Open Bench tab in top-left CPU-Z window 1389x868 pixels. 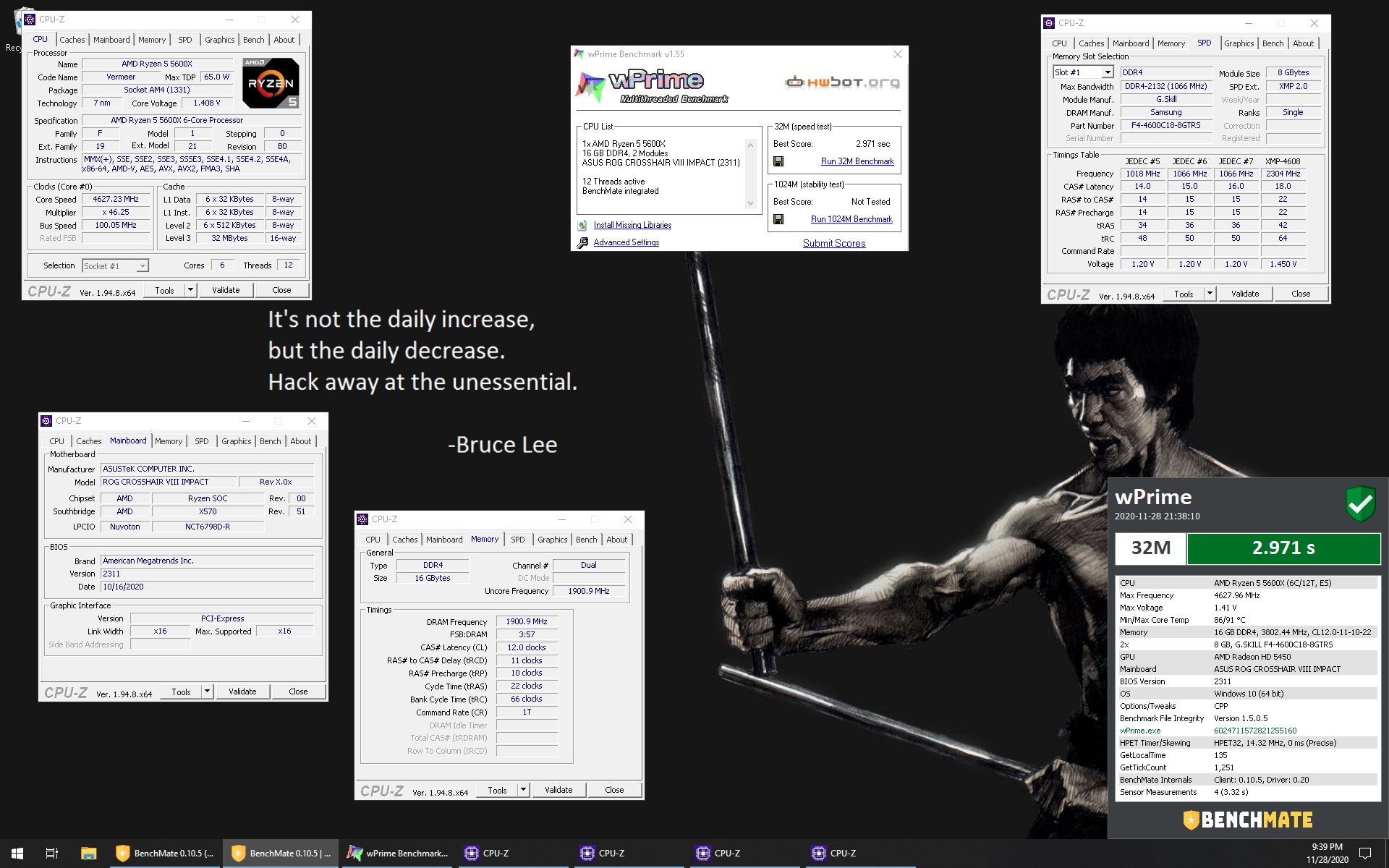pos(253,40)
